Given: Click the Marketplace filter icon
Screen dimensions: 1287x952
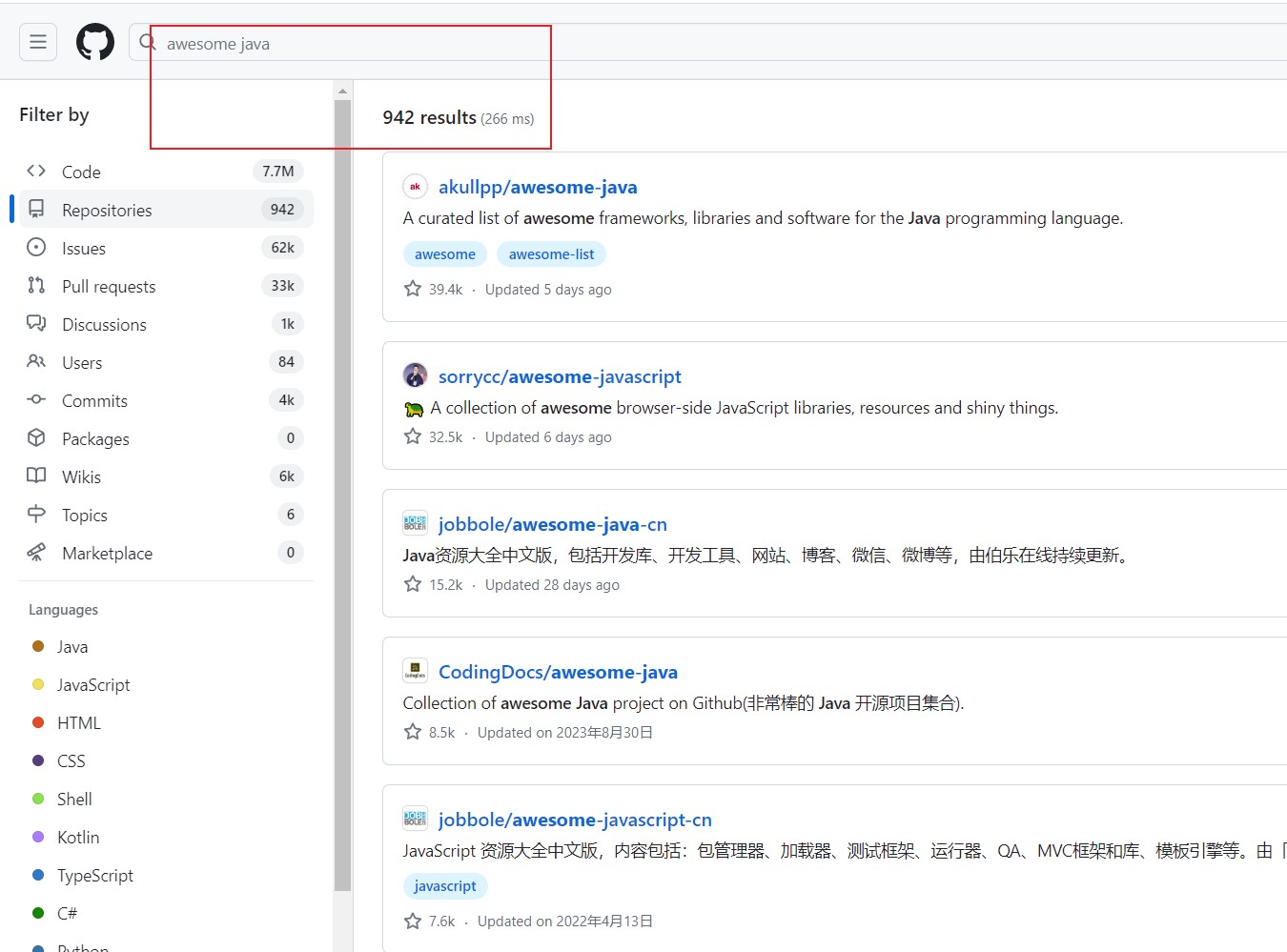Looking at the screenshot, I should tap(36, 552).
